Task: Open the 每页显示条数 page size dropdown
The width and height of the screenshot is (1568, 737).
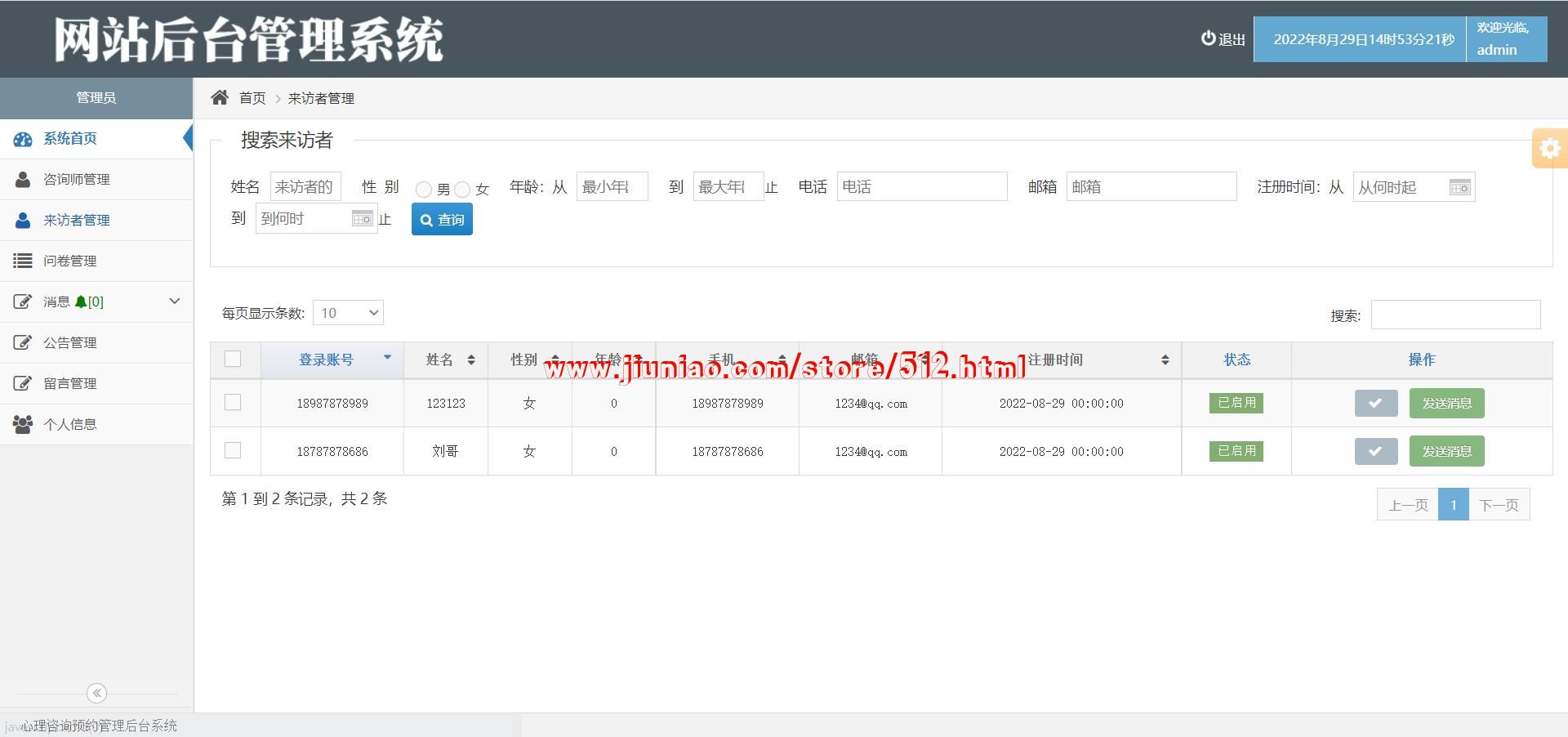Action: [x=348, y=313]
